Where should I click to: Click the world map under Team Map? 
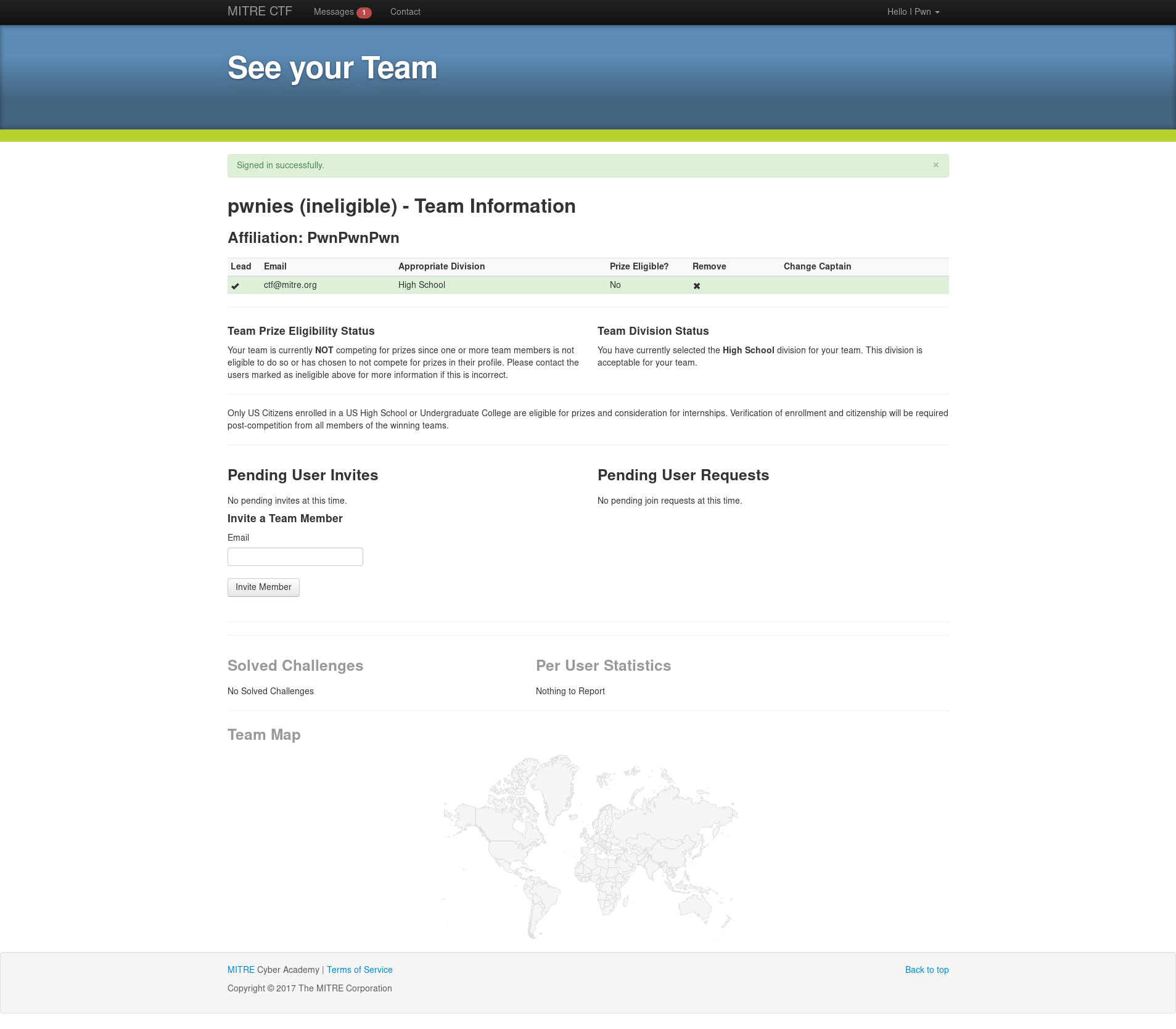(x=590, y=846)
